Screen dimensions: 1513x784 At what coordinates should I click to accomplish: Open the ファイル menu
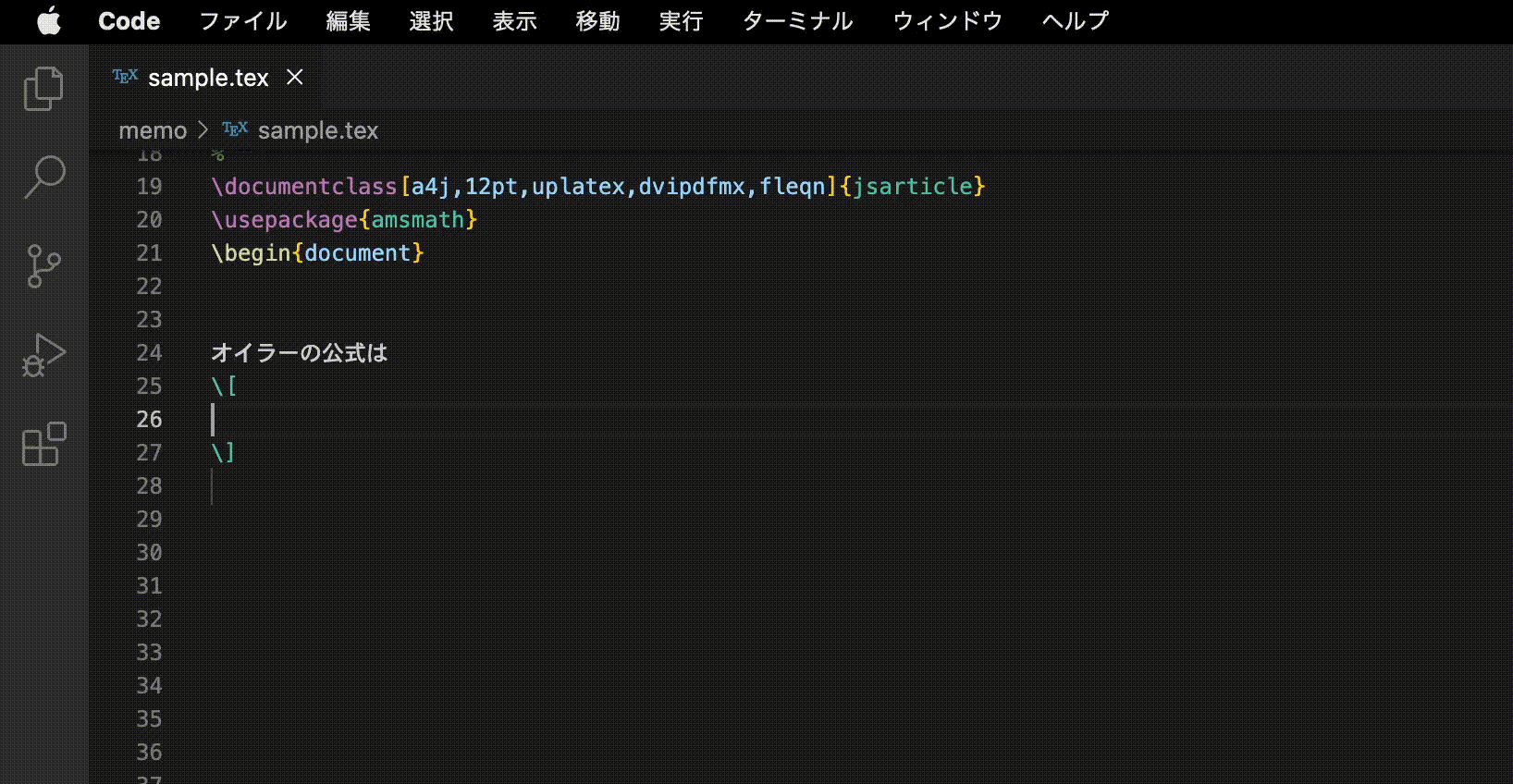[243, 20]
